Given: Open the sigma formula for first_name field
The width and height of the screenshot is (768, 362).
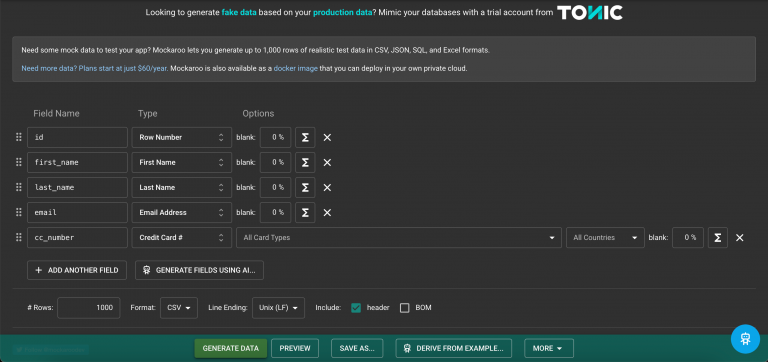Looking at the screenshot, I should [x=305, y=163].
